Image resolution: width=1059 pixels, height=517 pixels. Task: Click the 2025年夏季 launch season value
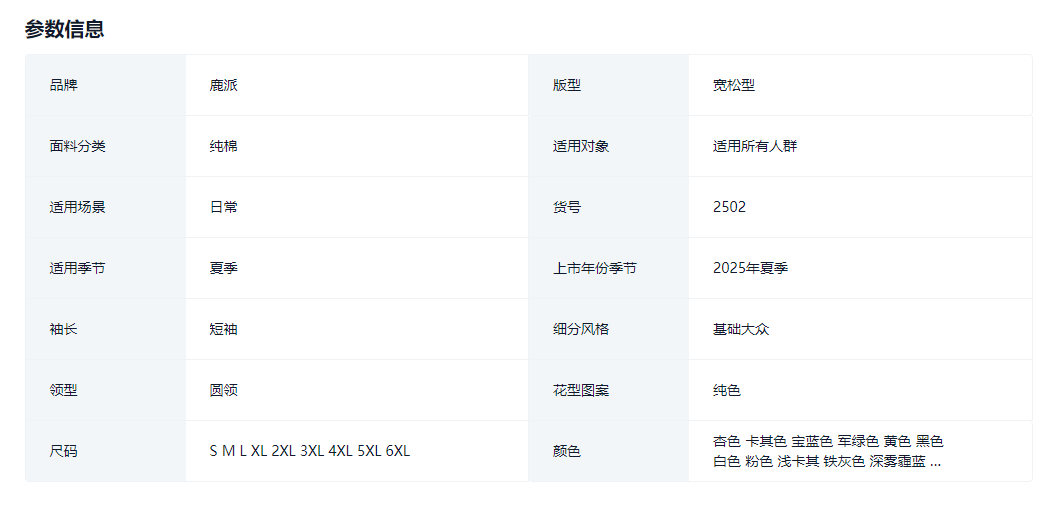coord(750,268)
